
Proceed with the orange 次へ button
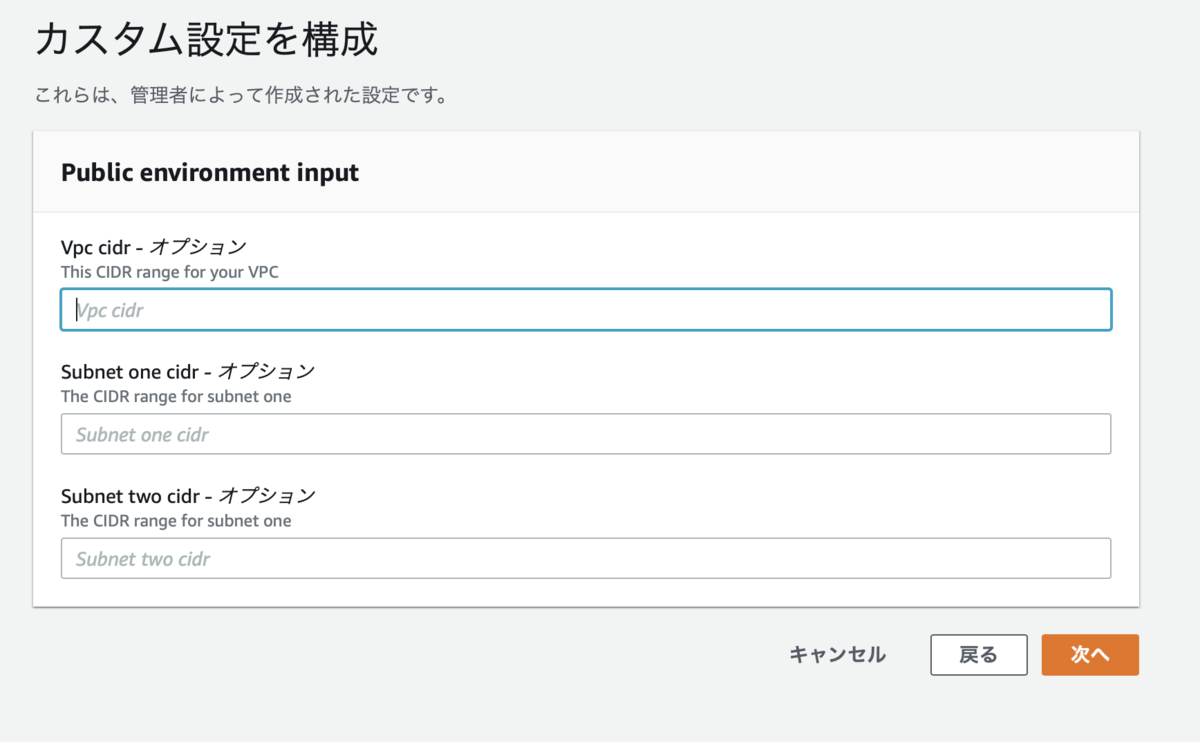1090,655
